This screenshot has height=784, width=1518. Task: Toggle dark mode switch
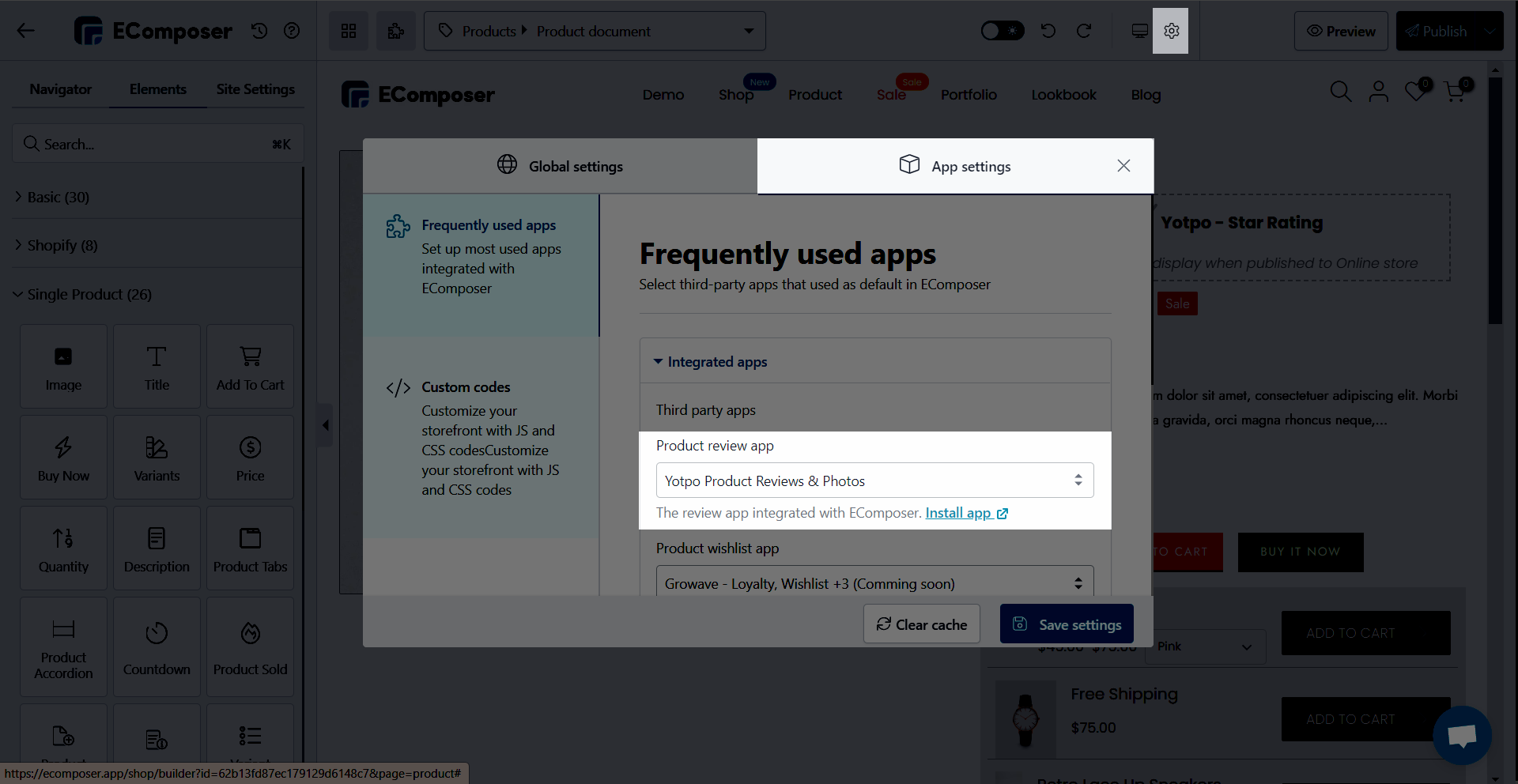(1003, 31)
